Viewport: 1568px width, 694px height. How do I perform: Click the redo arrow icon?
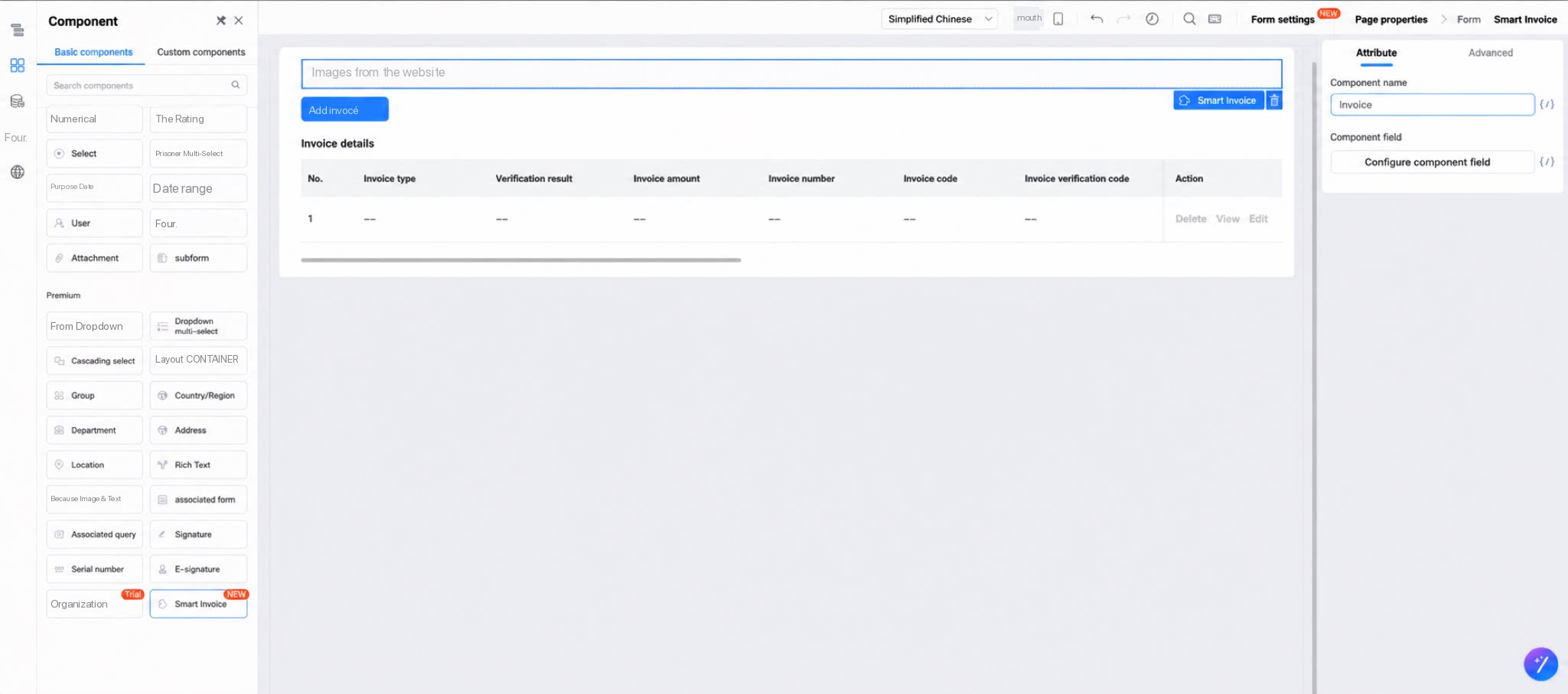[x=1123, y=19]
